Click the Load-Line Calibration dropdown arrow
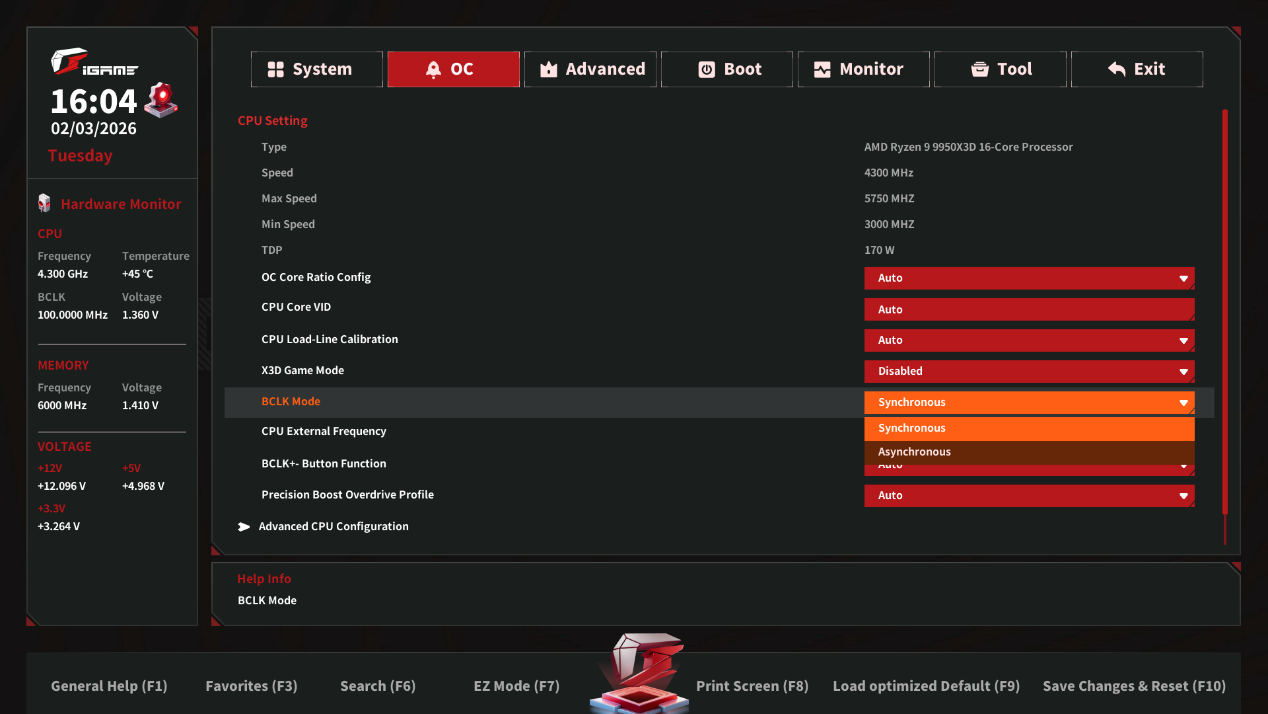Image resolution: width=1268 pixels, height=714 pixels. 1183,341
